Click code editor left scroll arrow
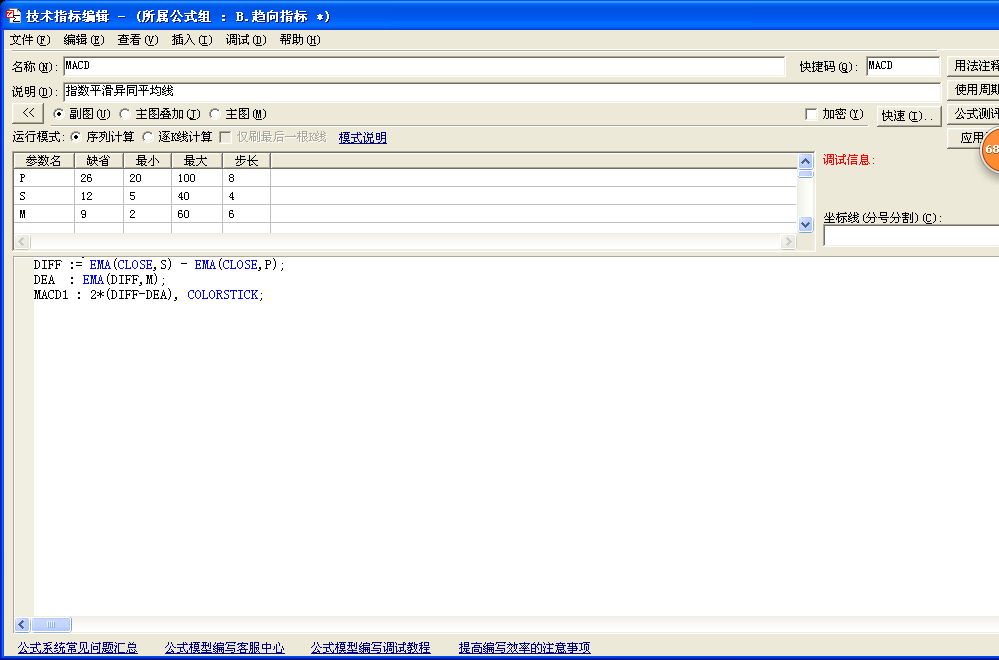This screenshot has width=999, height=660. click(x=22, y=624)
